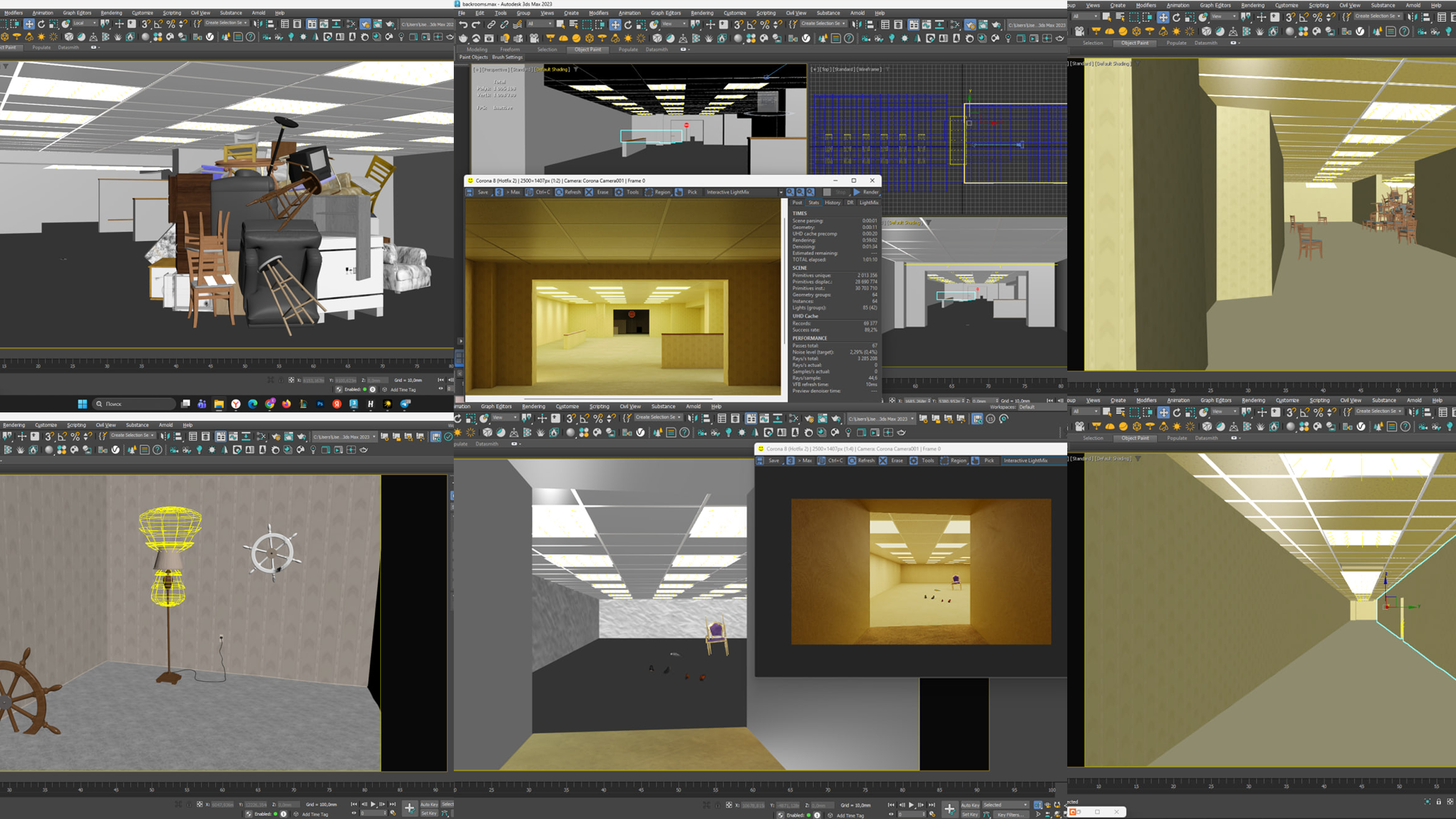The width and height of the screenshot is (1456, 819).
Task: Open the File menu in backrooms.max
Action: (x=462, y=13)
